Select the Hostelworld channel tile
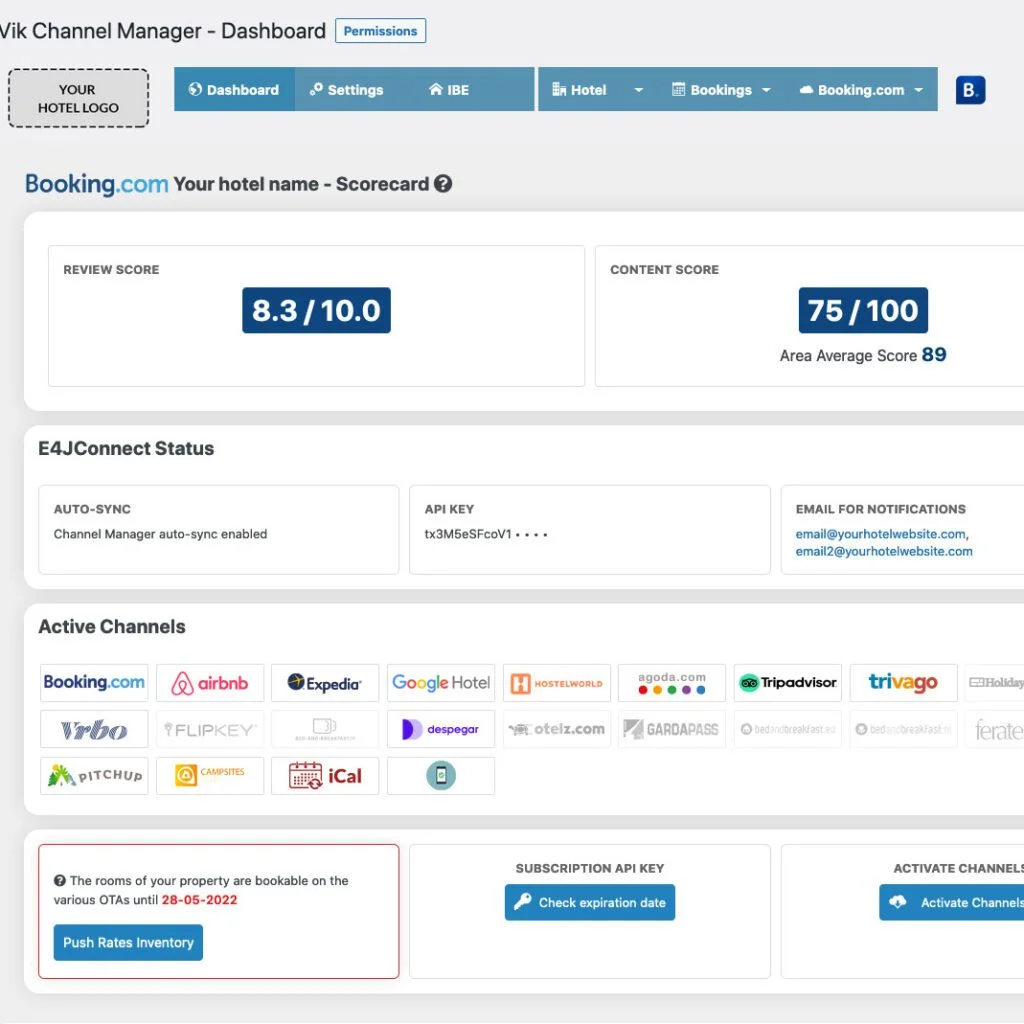Screen dimensions: 1024x1024 click(x=556, y=682)
